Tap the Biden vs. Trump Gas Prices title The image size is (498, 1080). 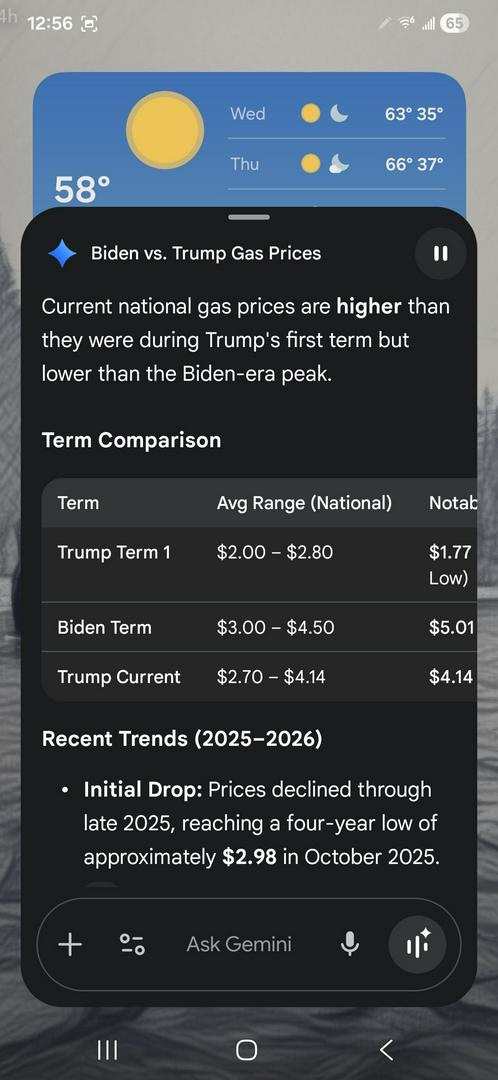click(x=206, y=253)
